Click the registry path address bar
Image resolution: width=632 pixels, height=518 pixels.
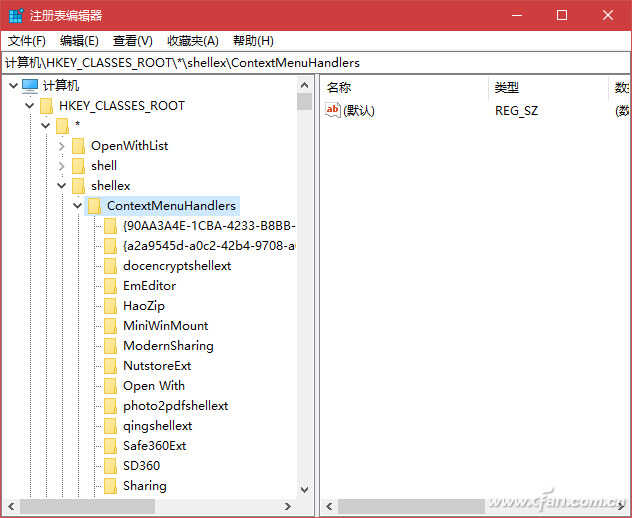point(316,63)
